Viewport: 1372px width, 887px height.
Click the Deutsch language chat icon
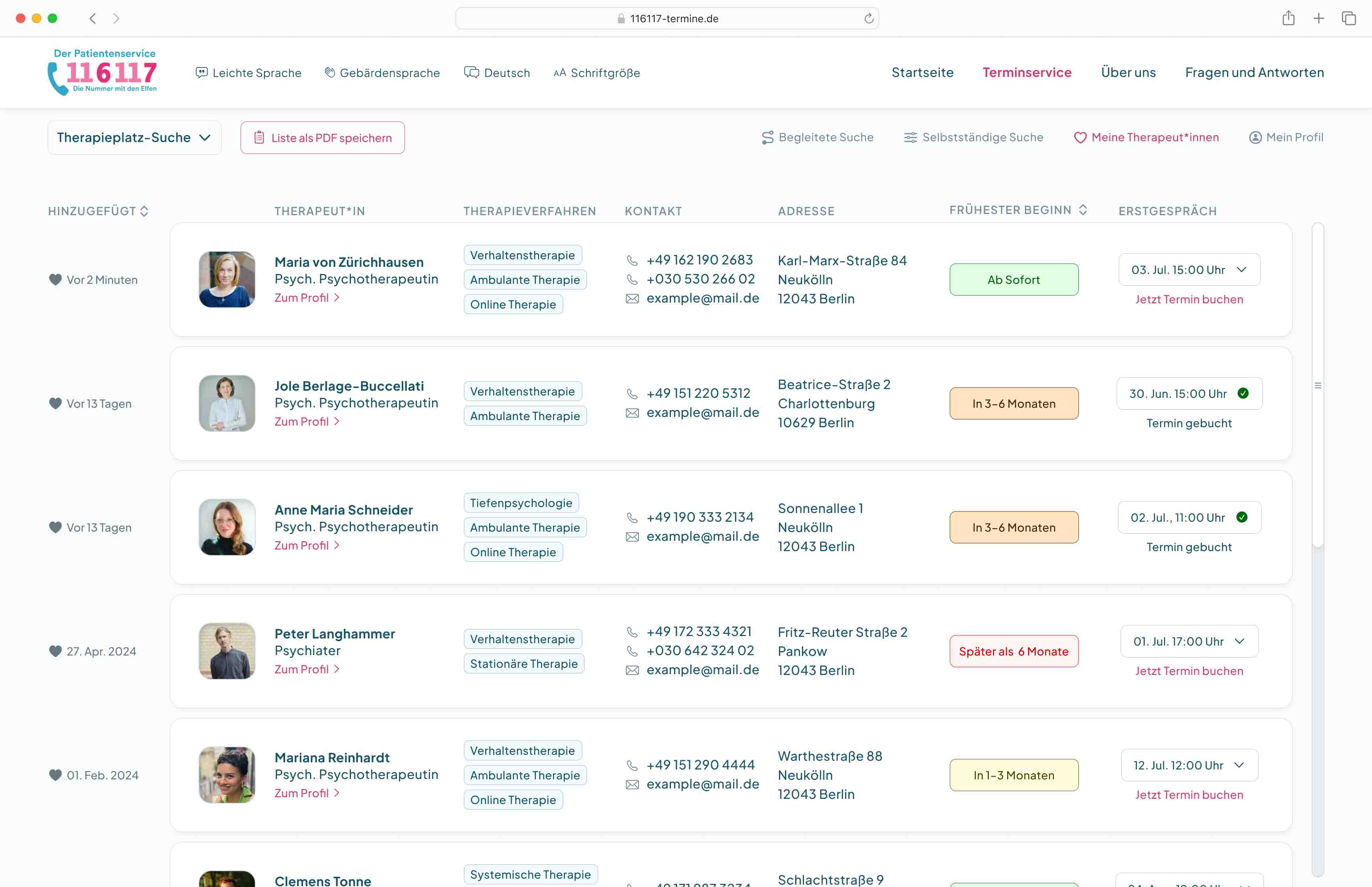[x=472, y=73]
